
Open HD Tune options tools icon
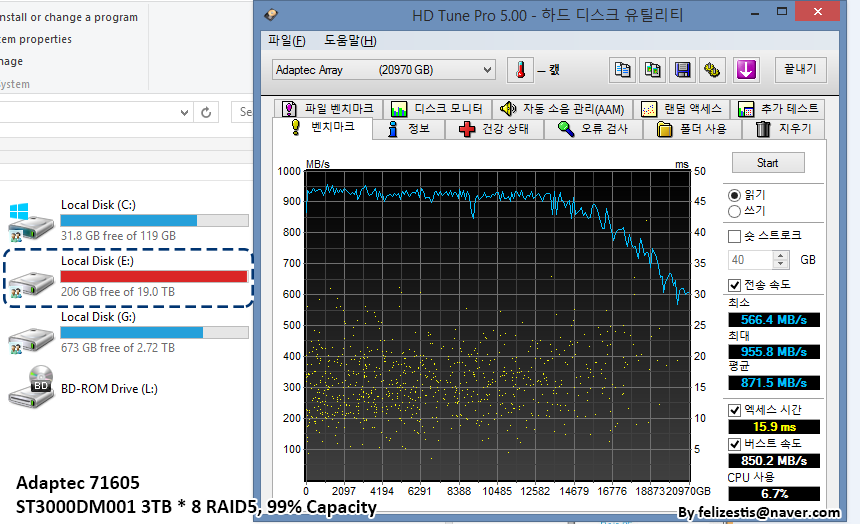click(712, 70)
